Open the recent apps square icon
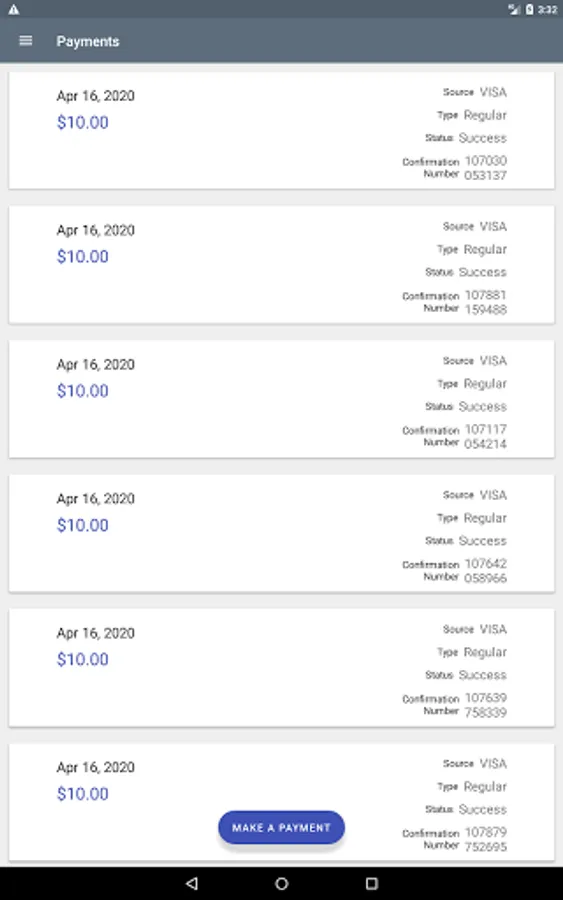The image size is (563, 900). pos(371,883)
